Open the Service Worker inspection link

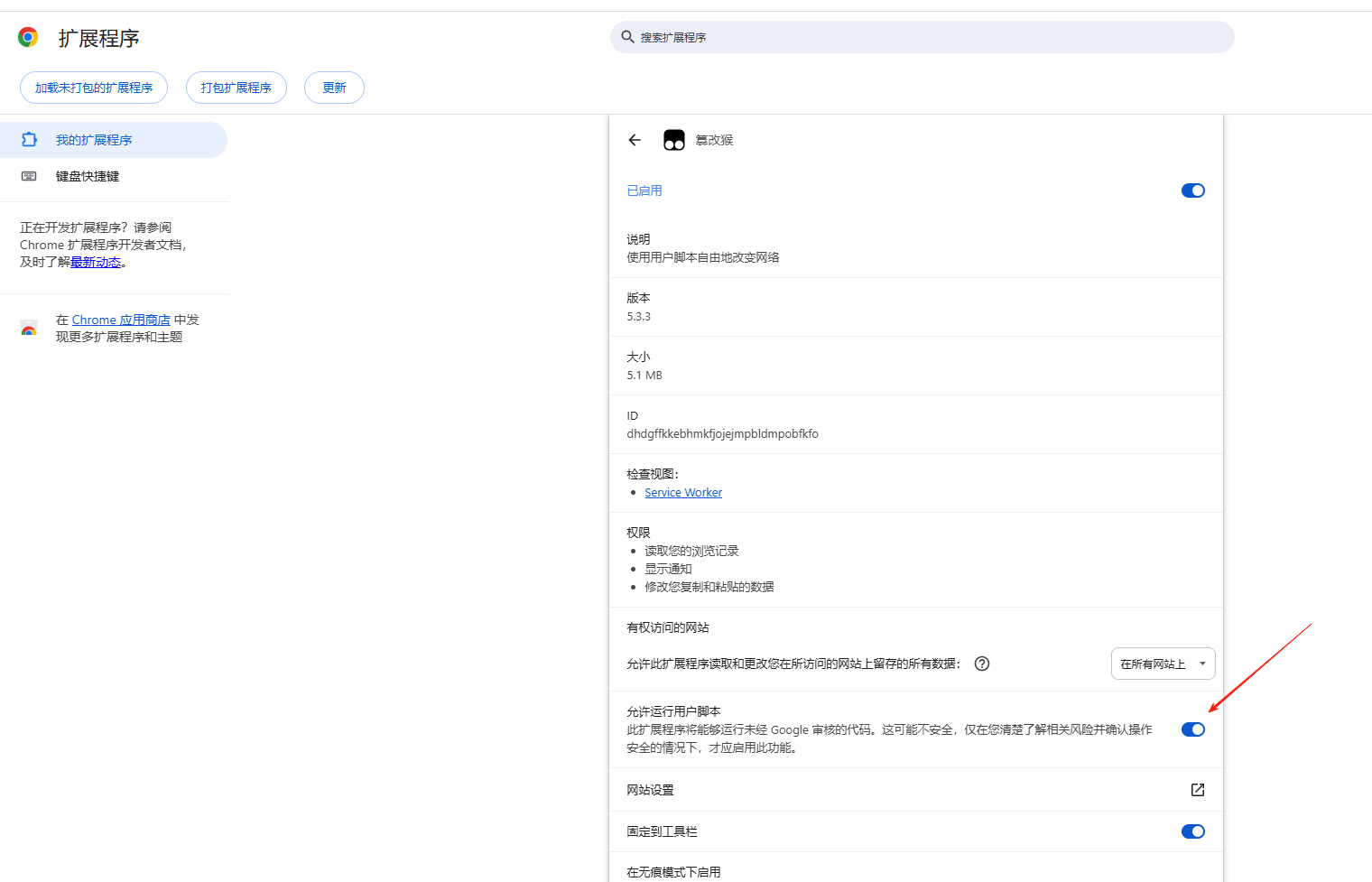point(683,492)
